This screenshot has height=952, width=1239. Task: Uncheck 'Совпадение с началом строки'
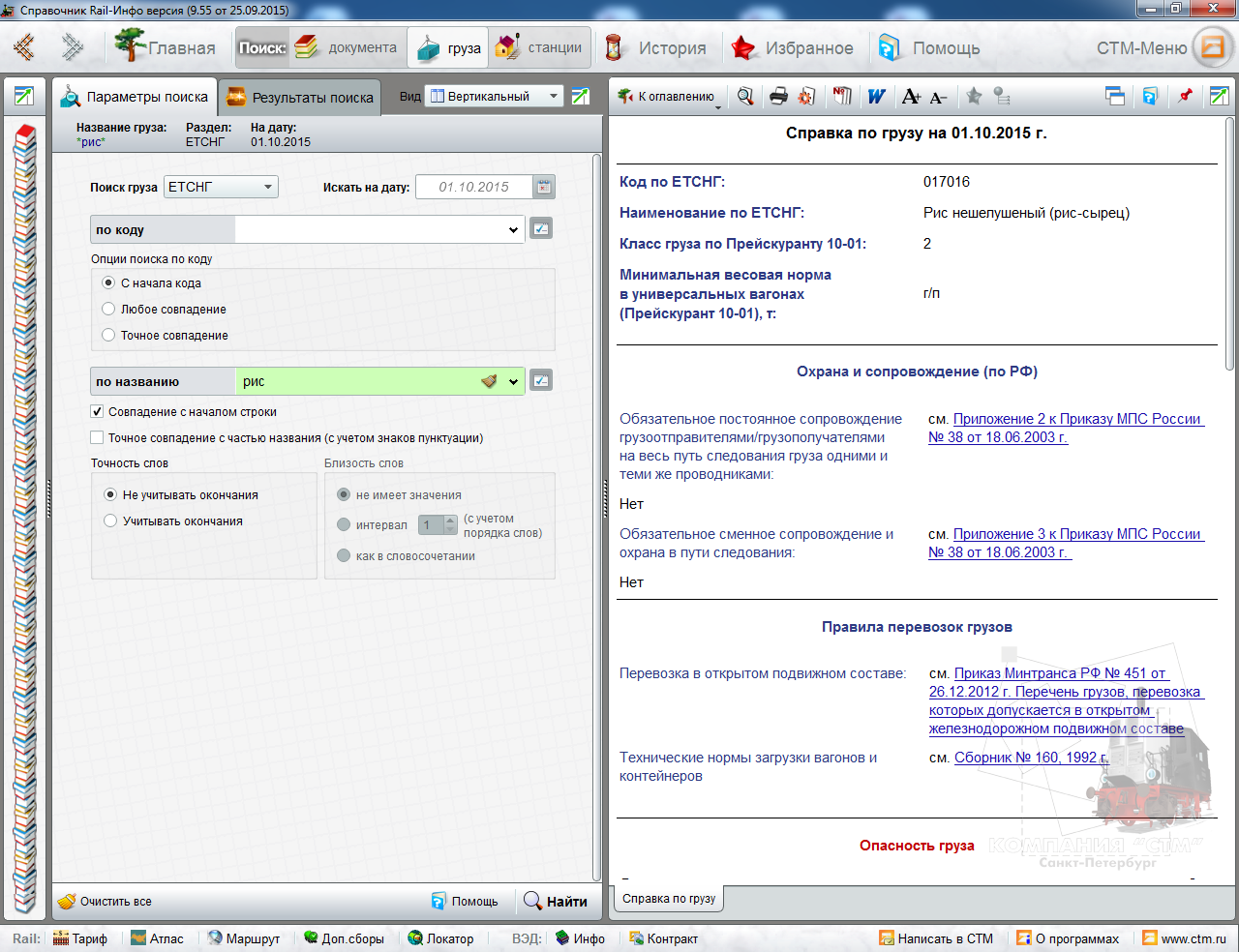(97, 412)
